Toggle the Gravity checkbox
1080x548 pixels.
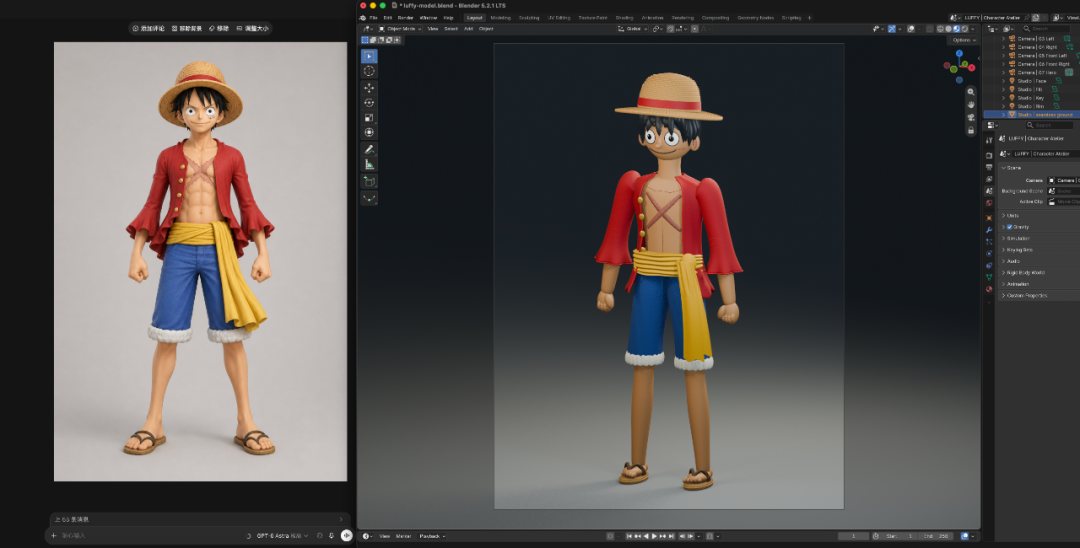(x=1009, y=227)
